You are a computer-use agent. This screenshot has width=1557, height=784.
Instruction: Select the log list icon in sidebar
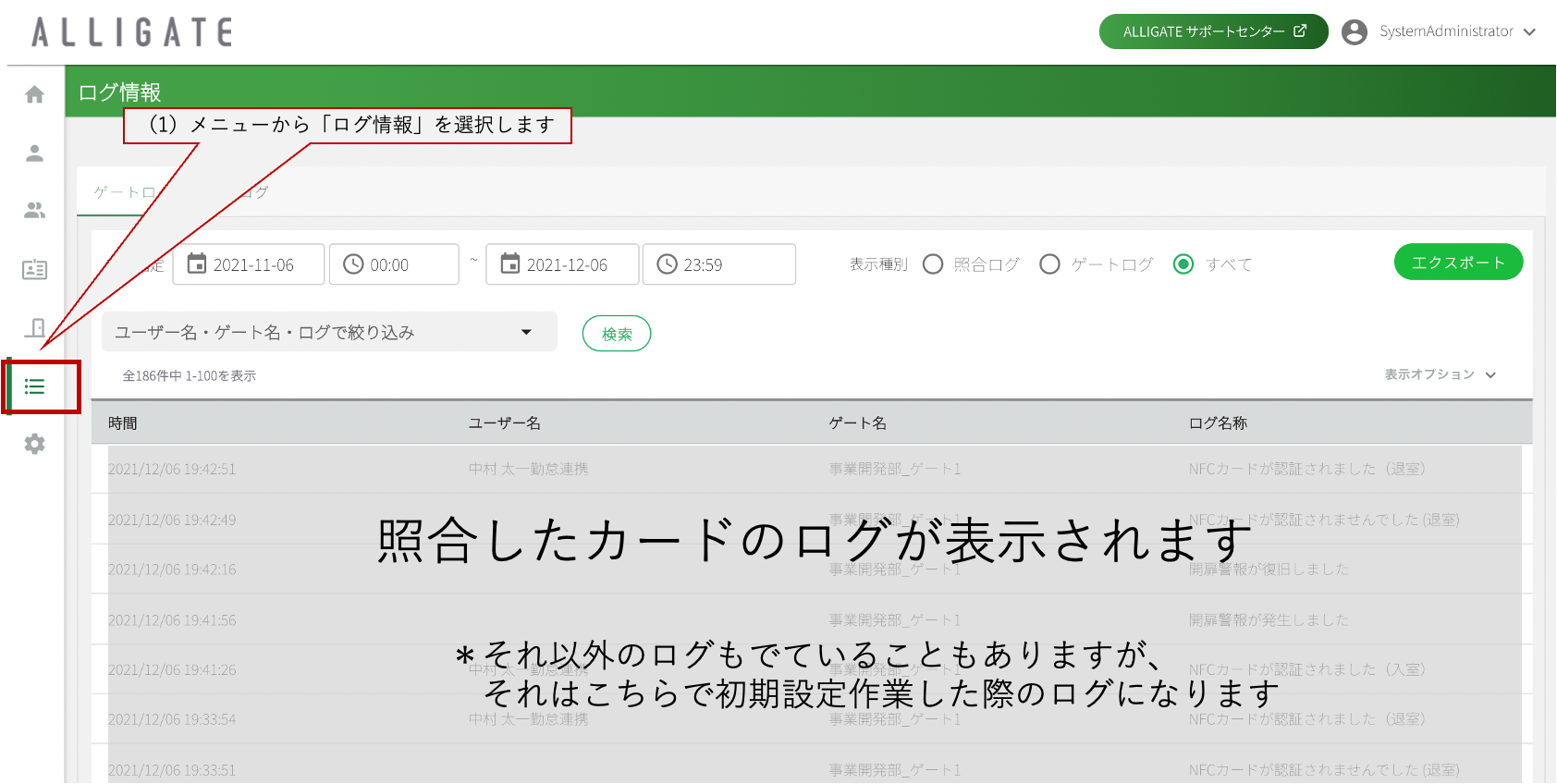pos(34,386)
